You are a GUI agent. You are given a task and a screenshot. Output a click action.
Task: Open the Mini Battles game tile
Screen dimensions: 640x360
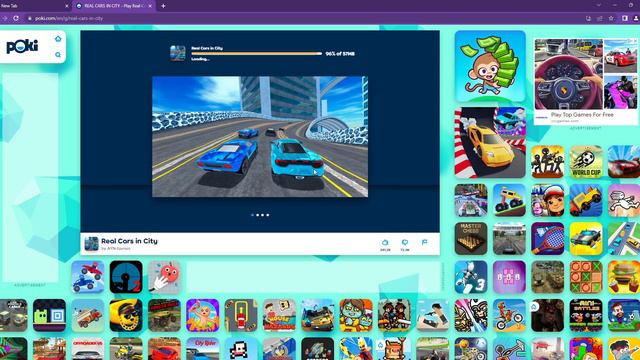pos(586,315)
